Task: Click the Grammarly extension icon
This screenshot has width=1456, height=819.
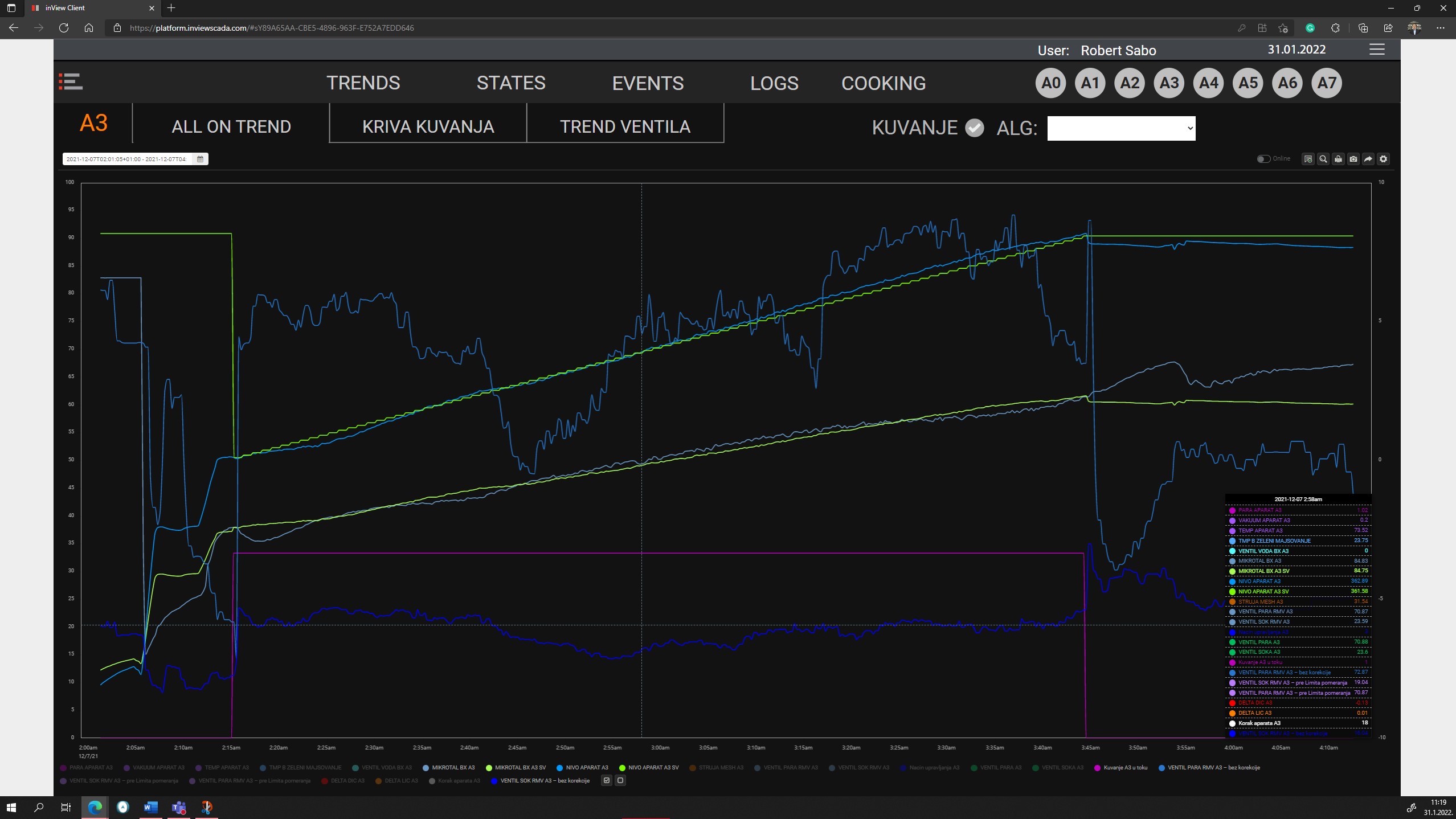Action: point(1310,27)
